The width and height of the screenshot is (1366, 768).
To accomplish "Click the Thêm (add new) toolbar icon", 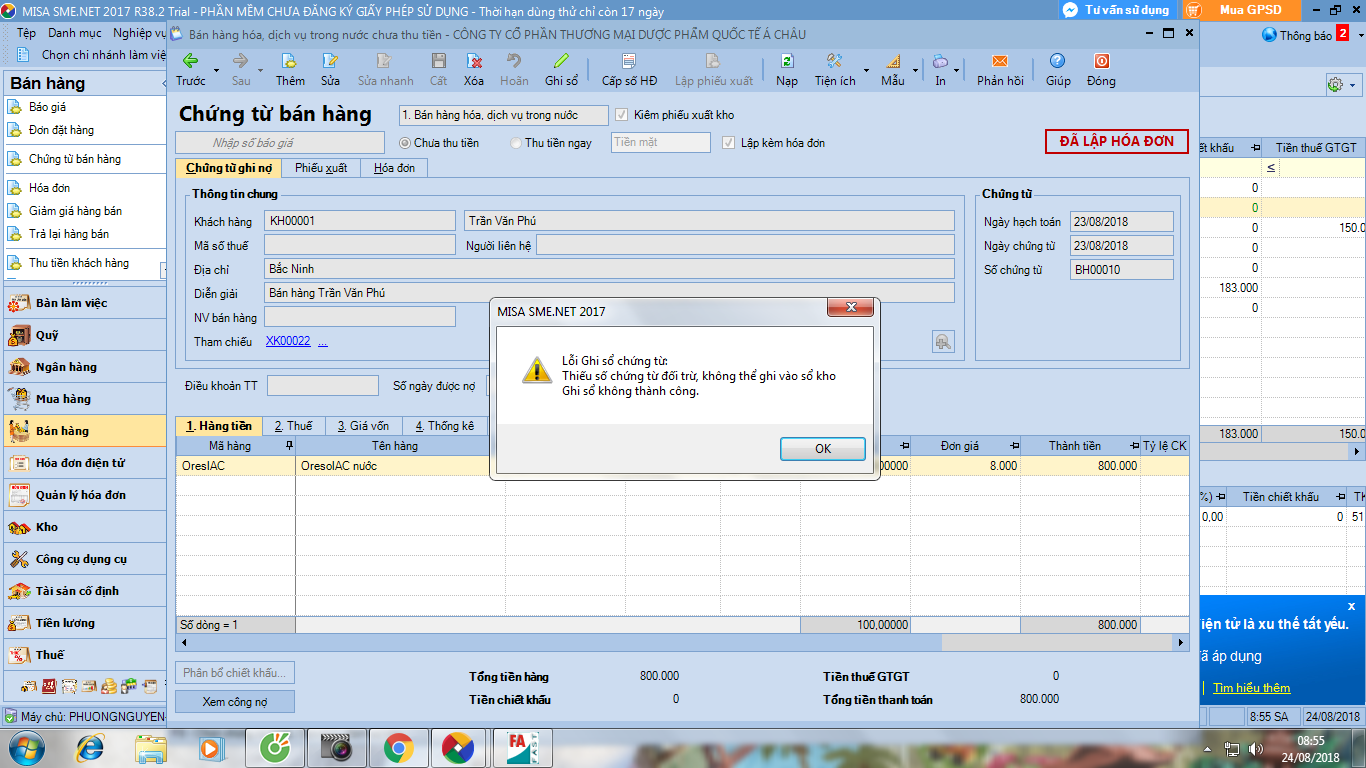I will pyautogui.click(x=290, y=61).
